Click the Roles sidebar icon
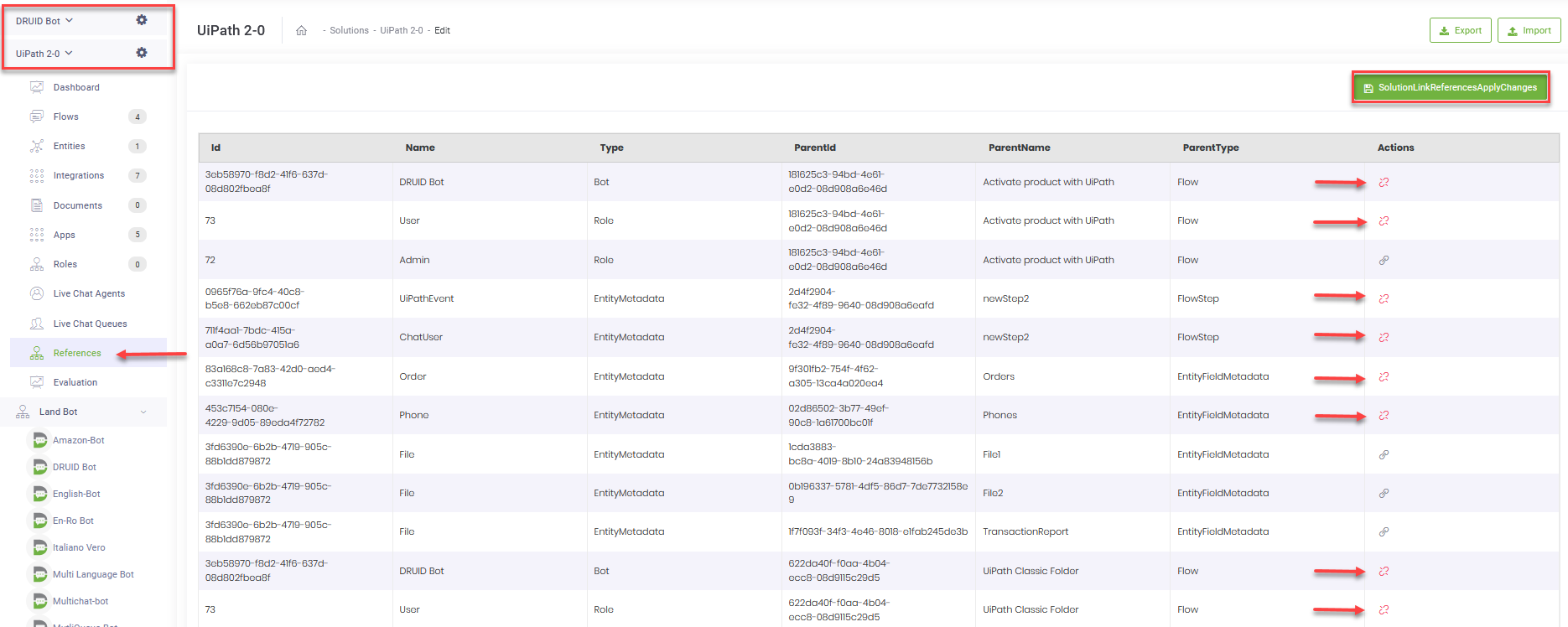Viewport: 1568px width, 627px height. [37, 264]
